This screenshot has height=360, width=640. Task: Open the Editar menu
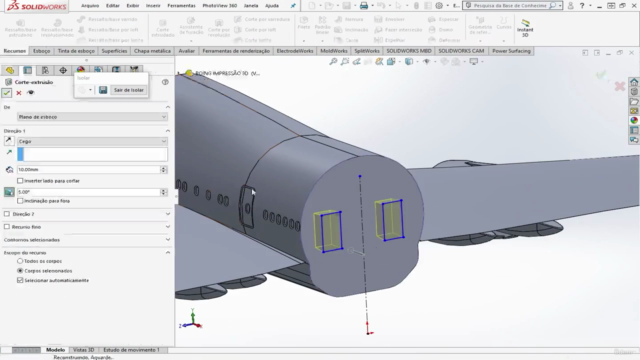coord(113,6)
